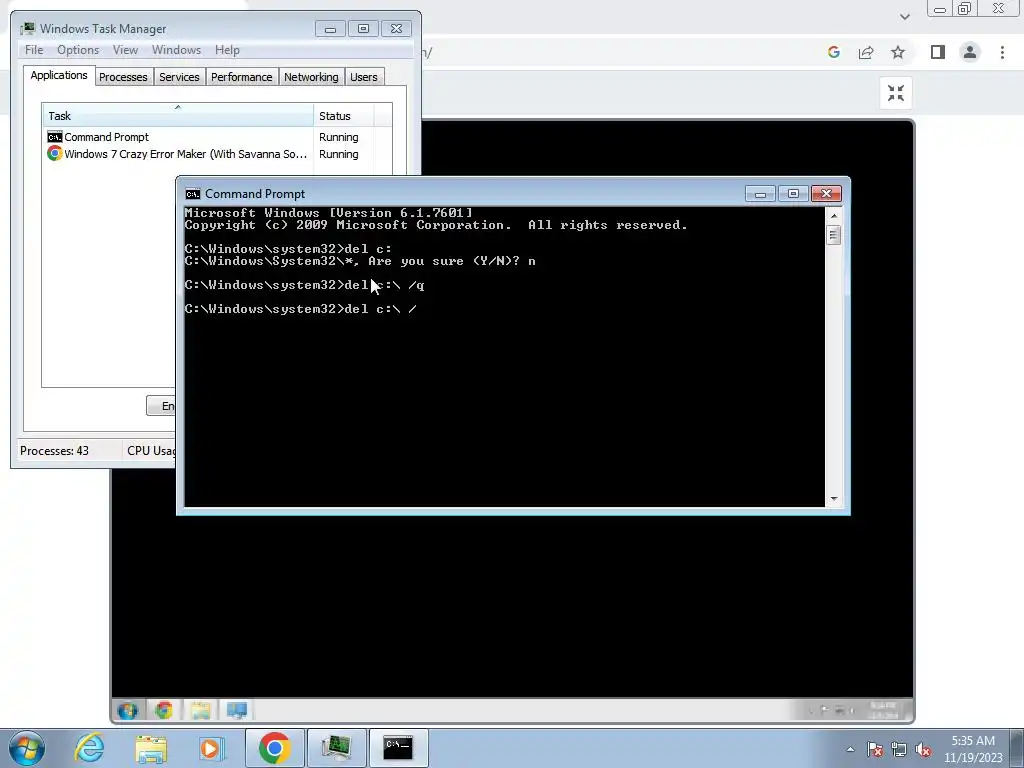Click Google icon in Chrome address bar
Screen dimensions: 1024x768
tap(833, 52)
